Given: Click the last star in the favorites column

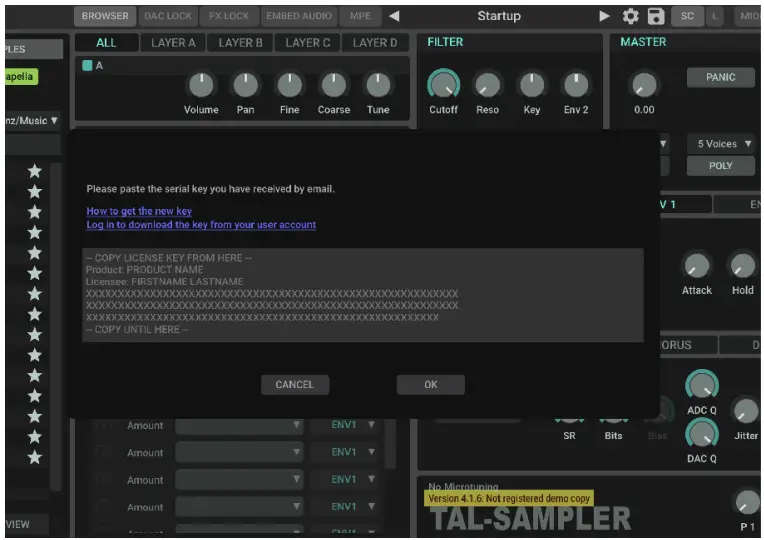Looking at the screenshot, I should coord(35,457).
